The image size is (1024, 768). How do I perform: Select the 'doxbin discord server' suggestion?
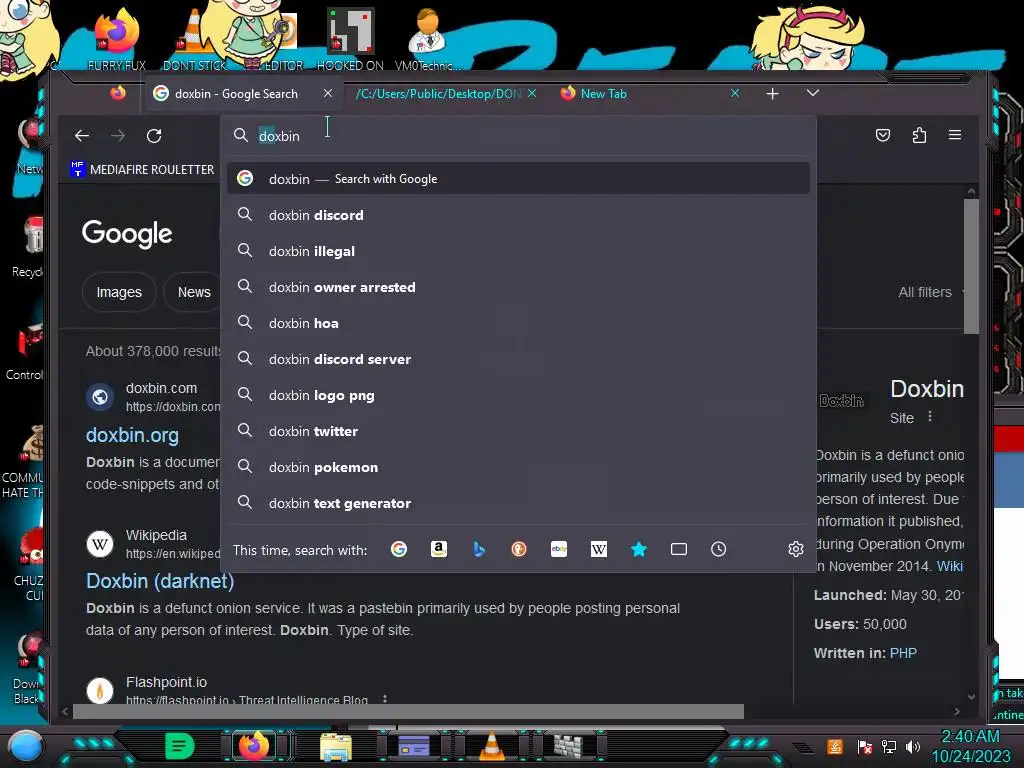(x=519, y=359)
